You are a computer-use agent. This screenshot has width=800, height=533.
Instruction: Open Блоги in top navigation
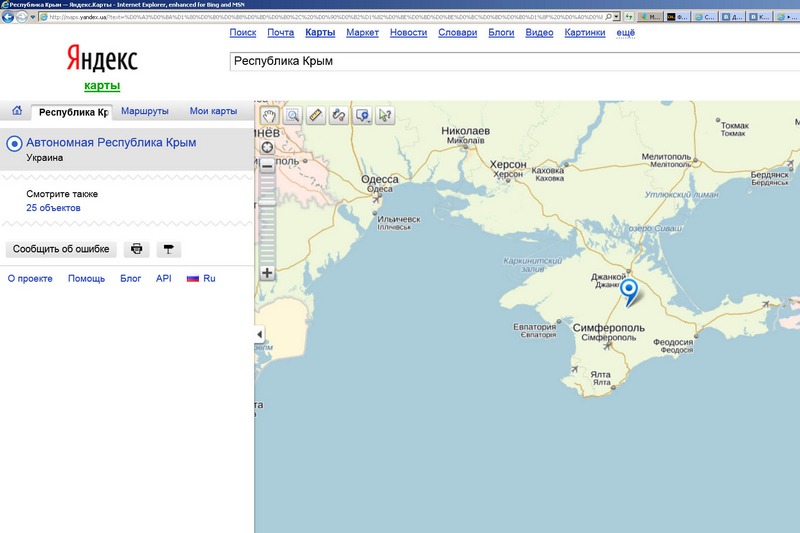pos(501,33)
